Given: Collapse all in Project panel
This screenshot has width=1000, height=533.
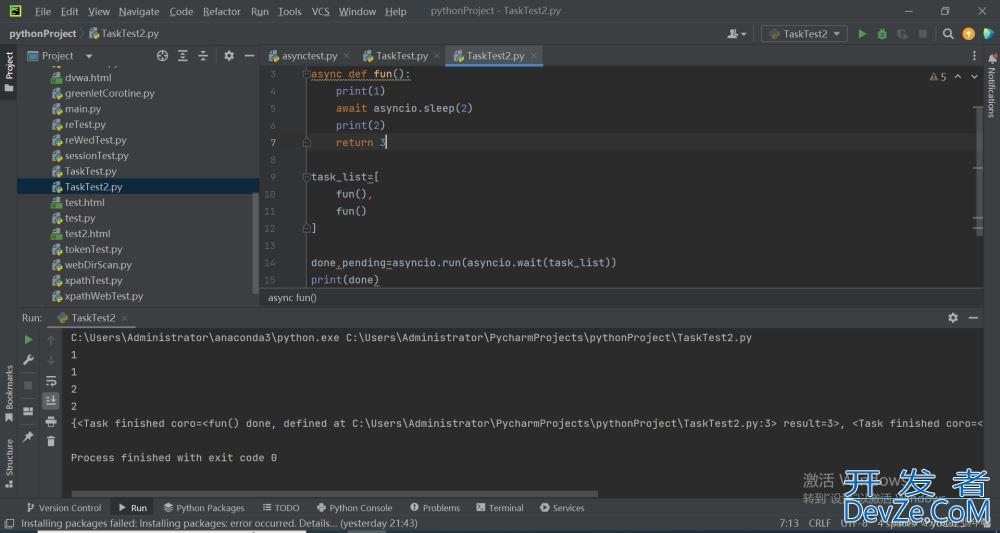Looking at the screenshot, I should pyautogui.click(x=203, y=56).
